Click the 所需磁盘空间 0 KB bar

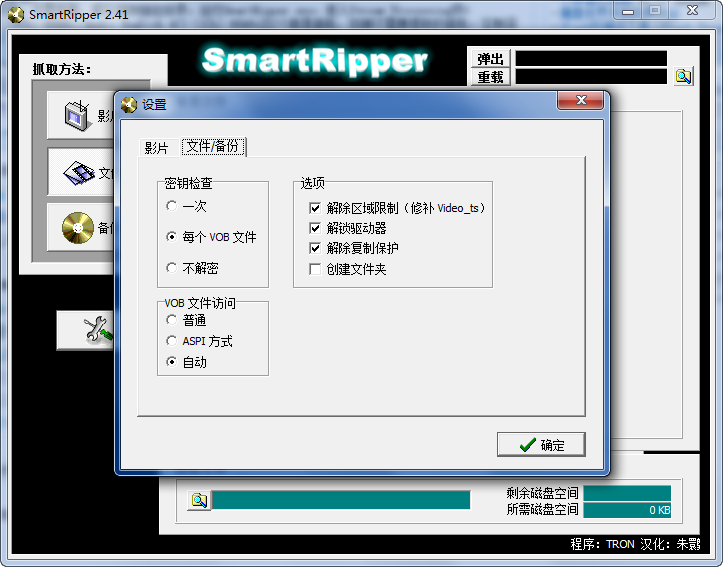click(x=627, y=510)
